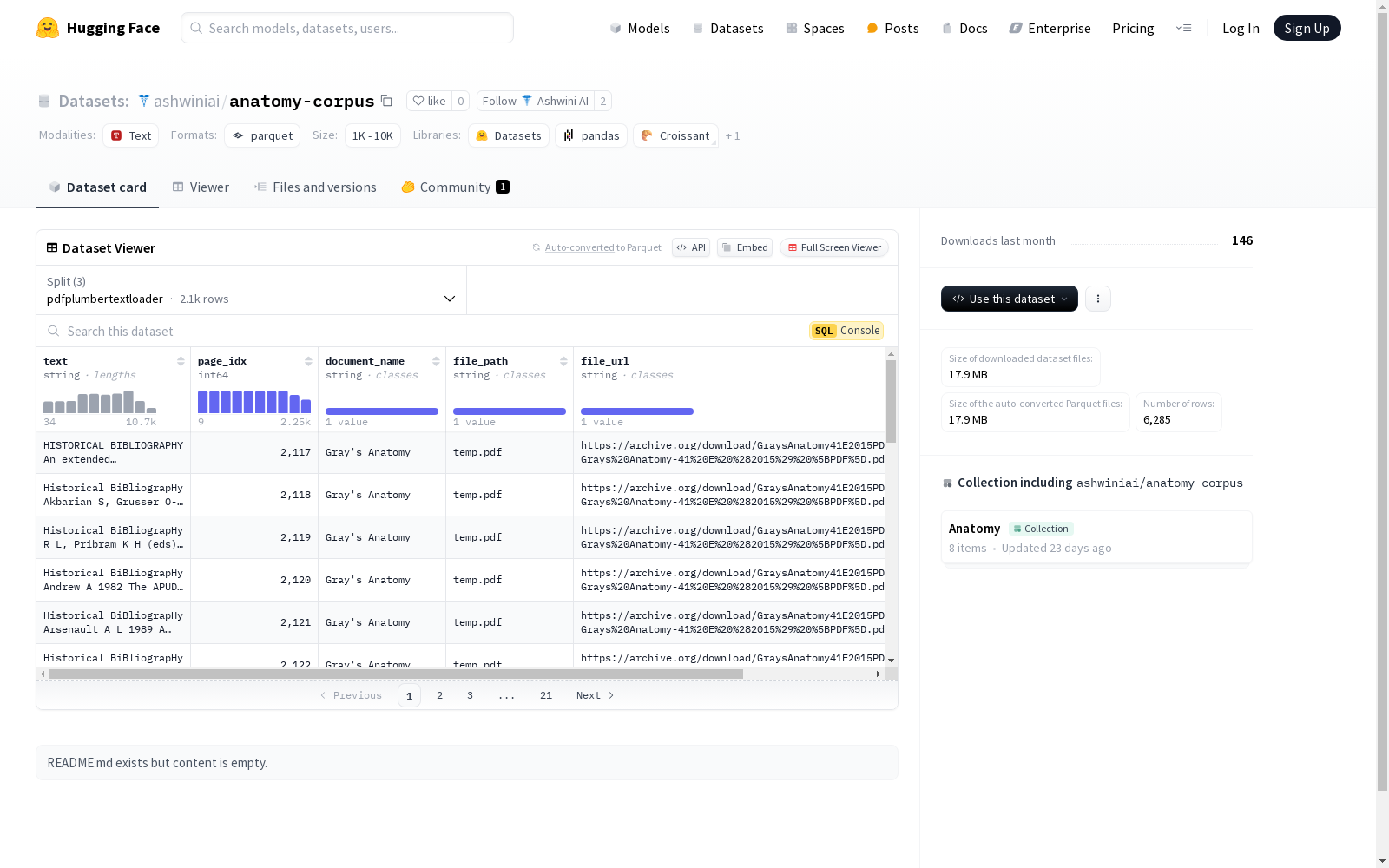
Task: Click the horizontal scrollbar of the dataset table
Action: click(x=396, y=674)
